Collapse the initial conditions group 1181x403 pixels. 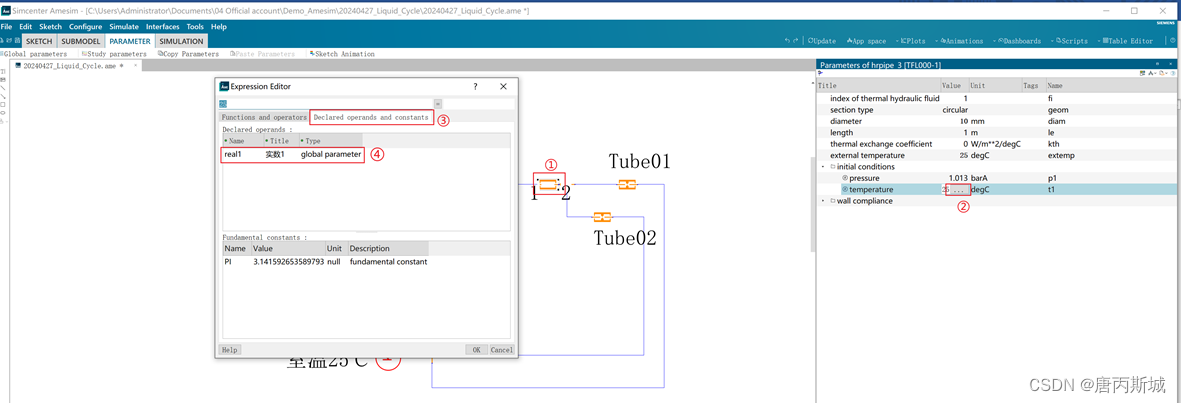coord(823,166)
